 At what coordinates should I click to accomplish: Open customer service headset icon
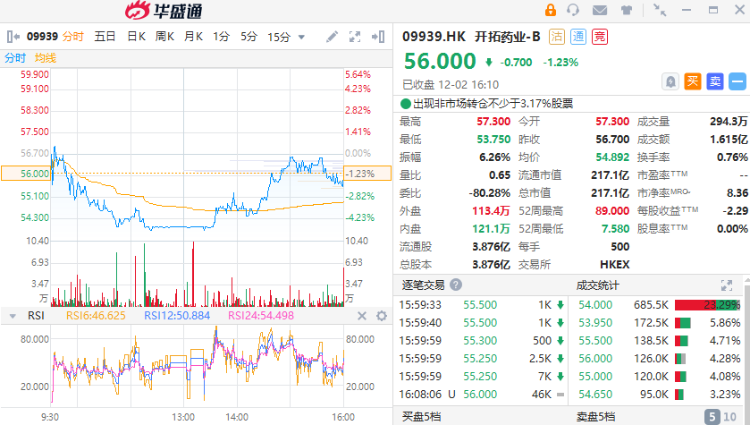573,10
